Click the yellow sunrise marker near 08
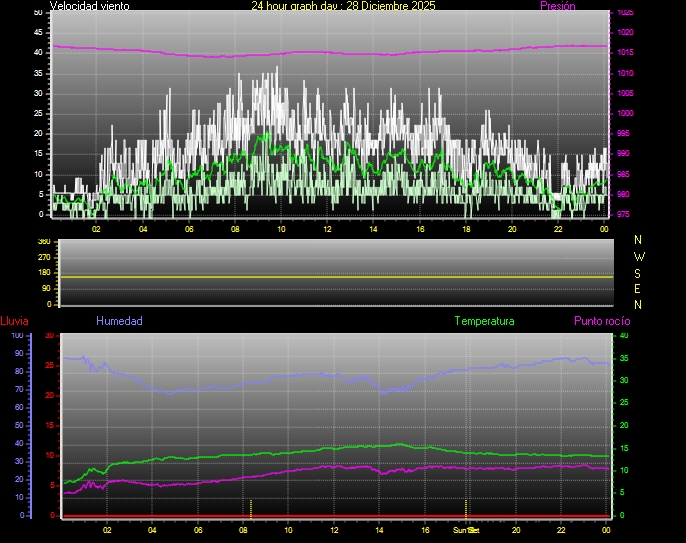The width and height of the screenshot is (686, 543). 251,507
